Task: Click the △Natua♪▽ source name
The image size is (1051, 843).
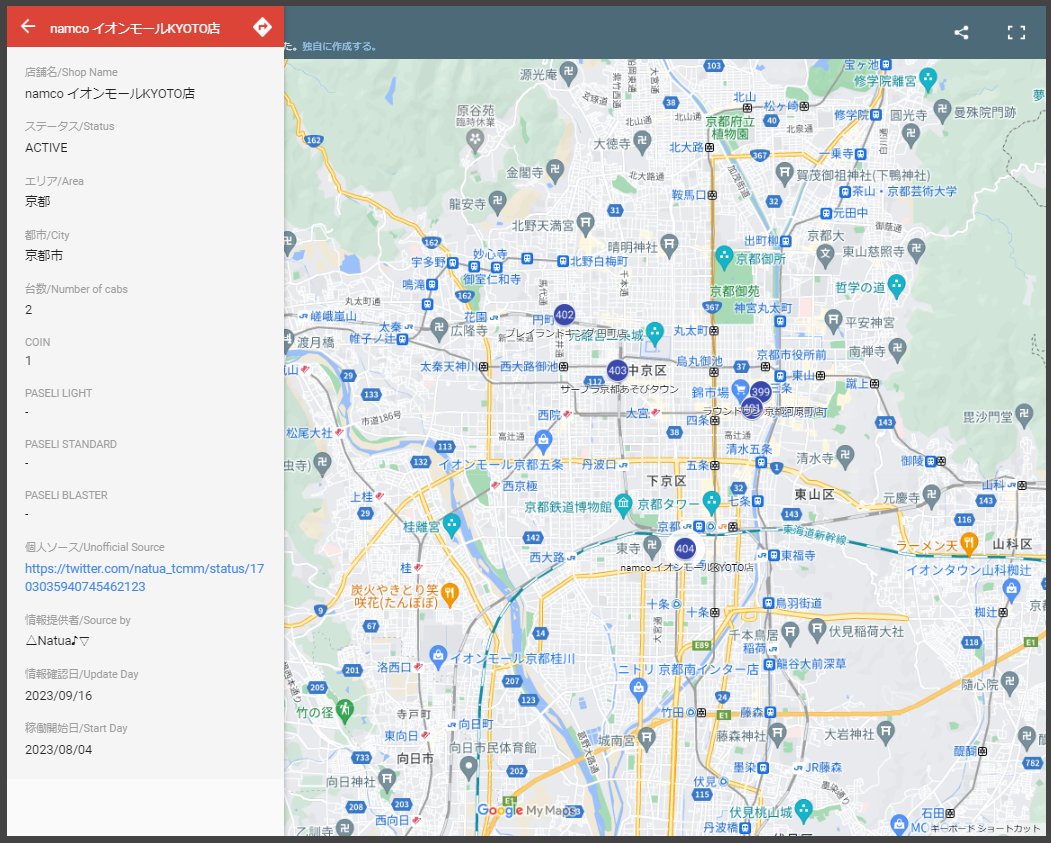Action: coord(57,641)
